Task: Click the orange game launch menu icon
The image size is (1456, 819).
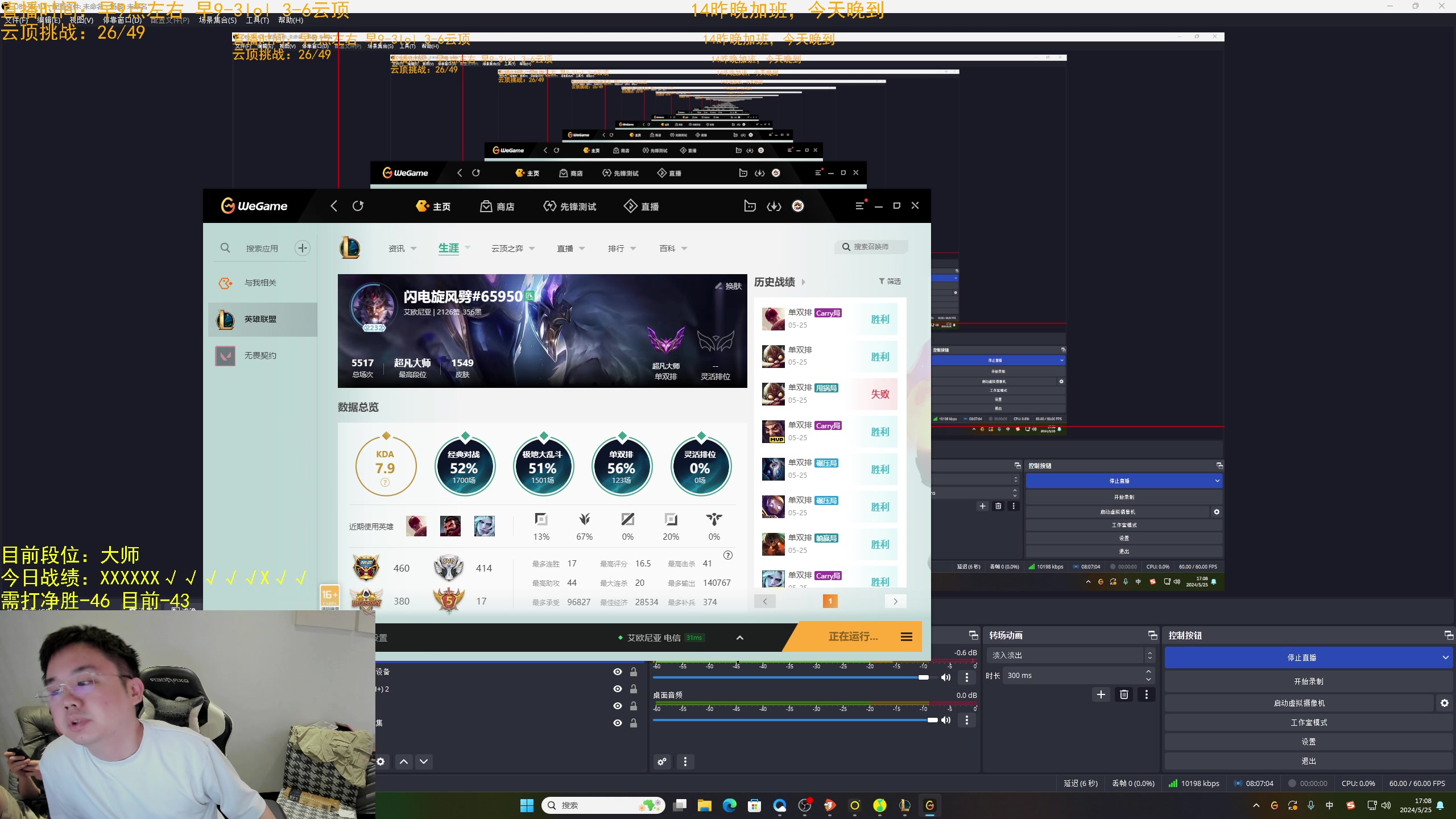Action: point(907,637)
